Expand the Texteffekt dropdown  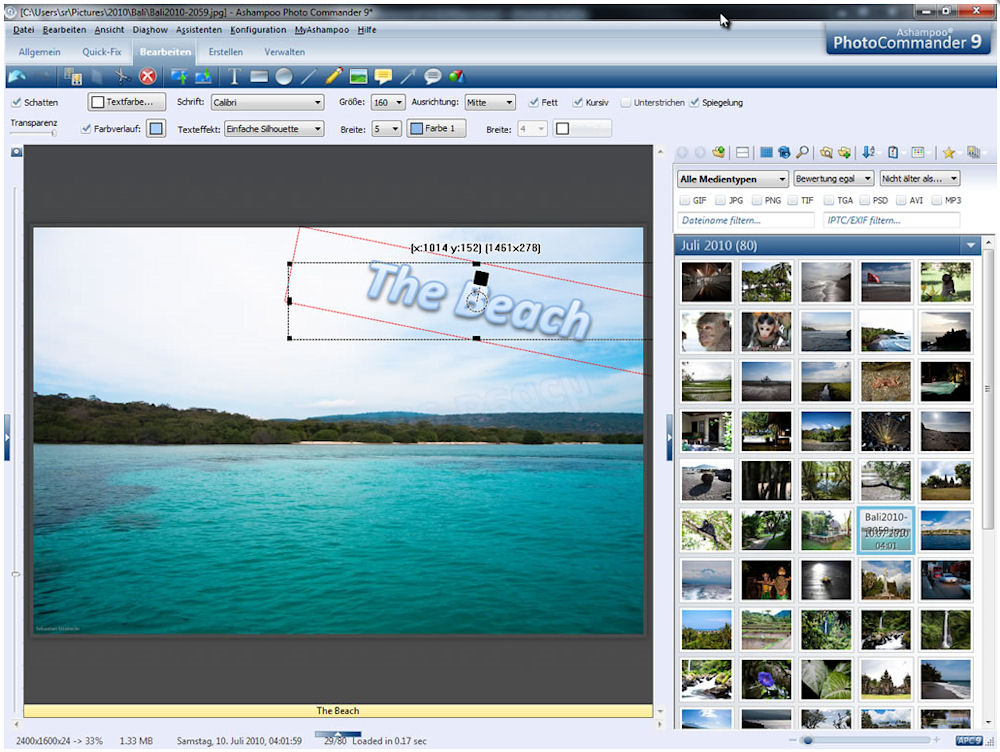(274, 129)
